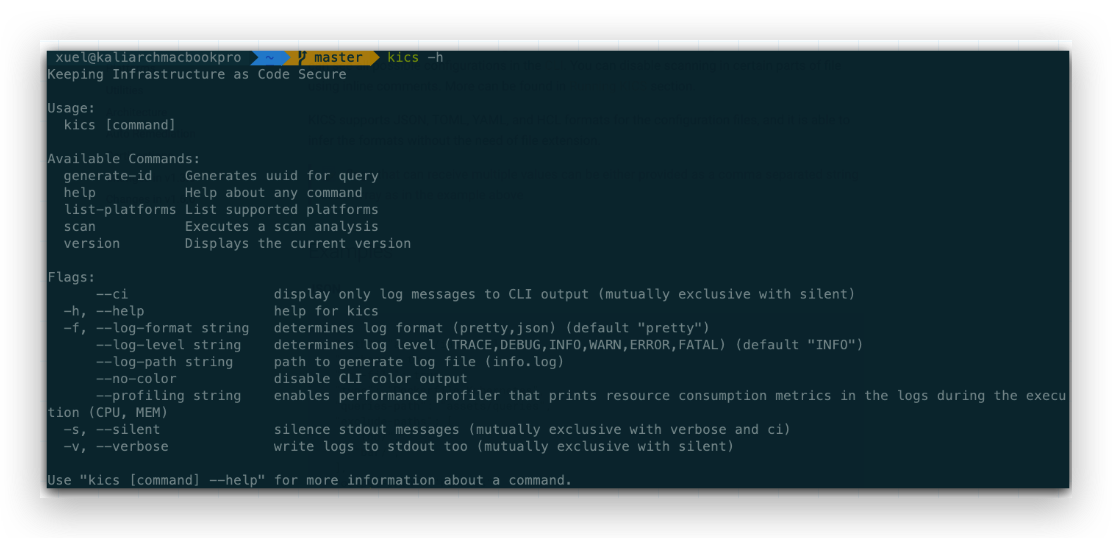The image size is (1112, 538).
Task: Click the -s, --silent flag
Action: coord(112,430)
